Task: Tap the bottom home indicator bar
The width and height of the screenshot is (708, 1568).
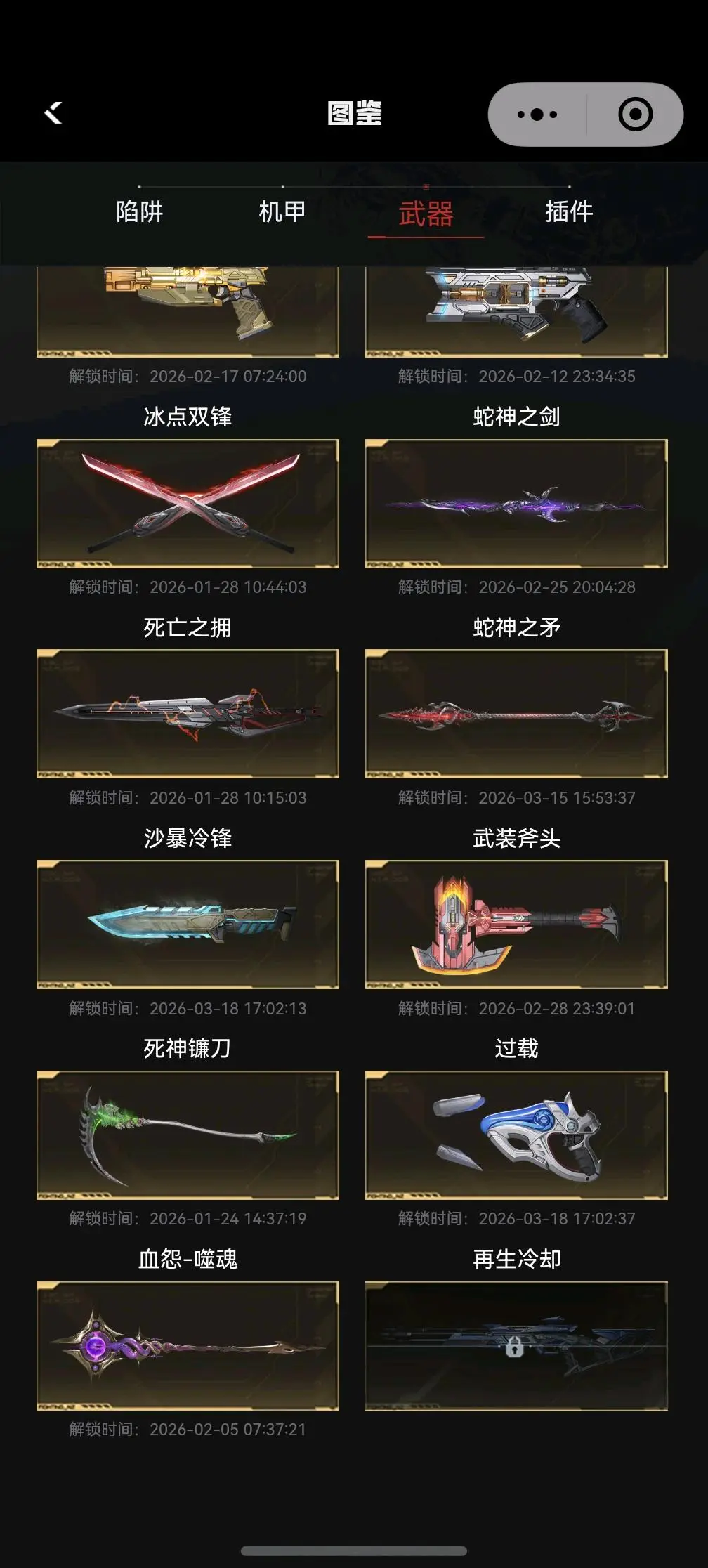Action: pos(354,1550)
